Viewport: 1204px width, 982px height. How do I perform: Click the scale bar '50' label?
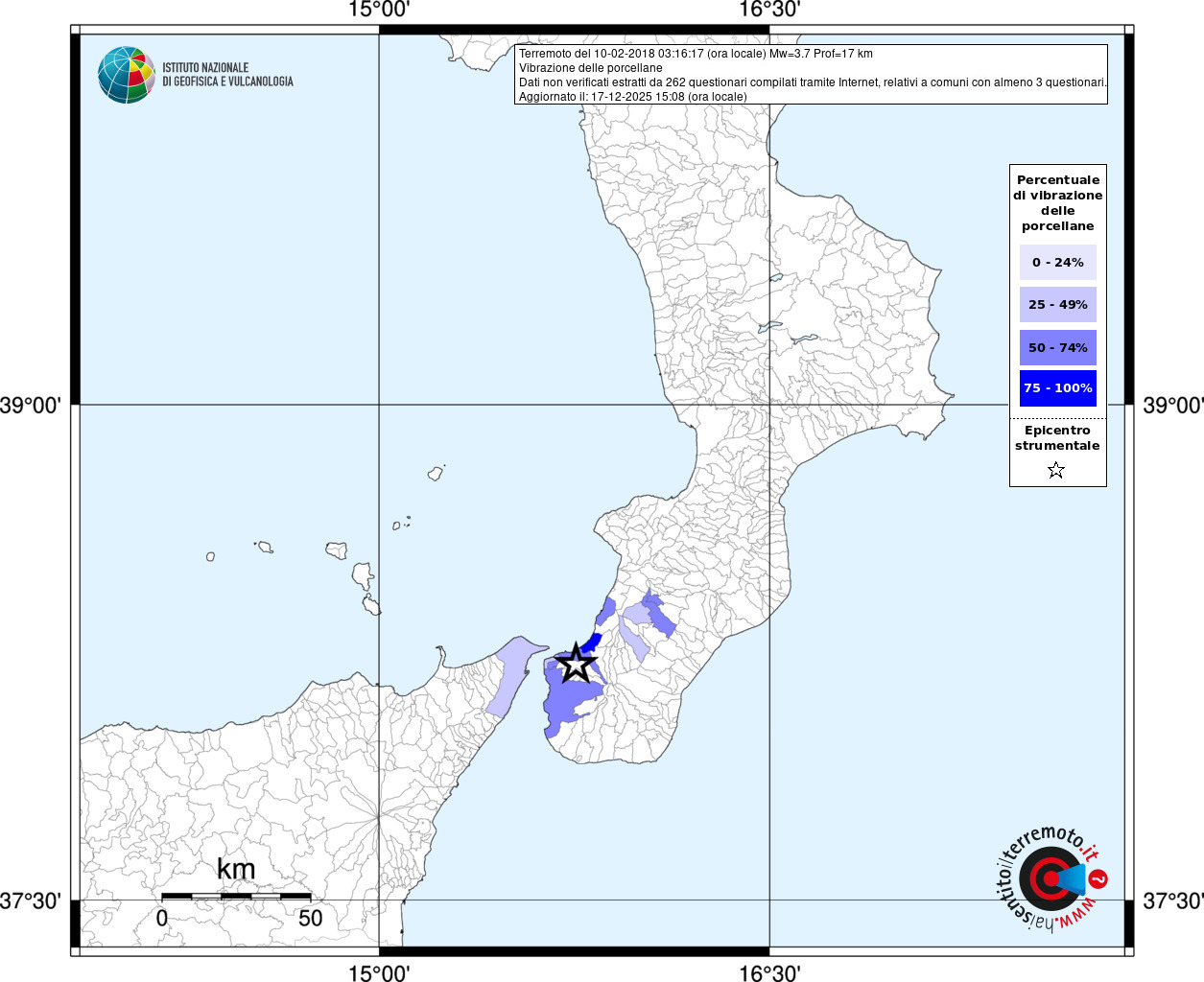pos(310,918)
